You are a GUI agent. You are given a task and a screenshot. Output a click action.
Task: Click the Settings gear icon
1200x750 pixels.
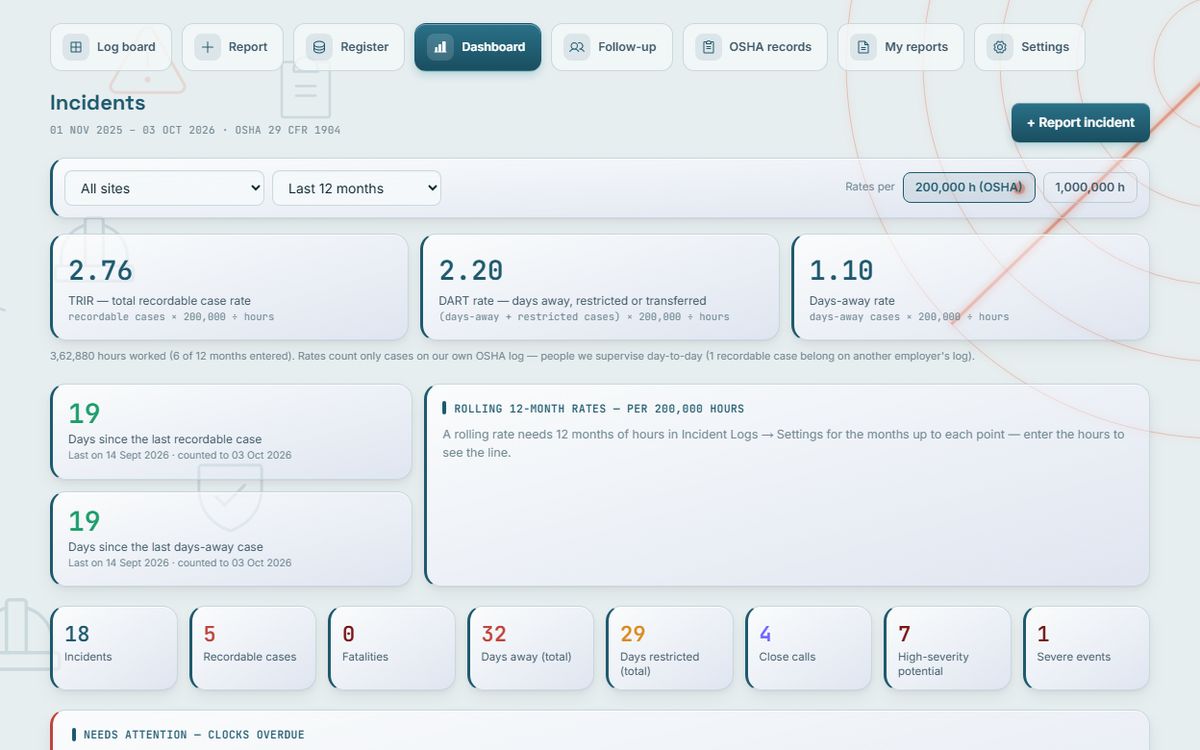(999, 47)
